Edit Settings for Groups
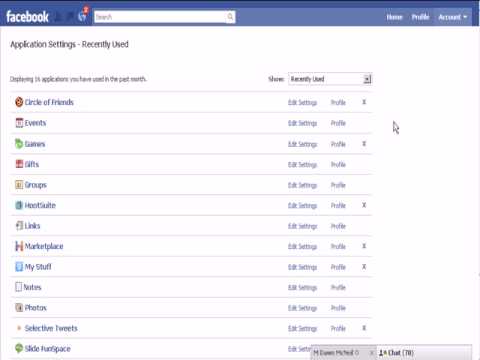480x360 pixels. (x=302, y=185)
